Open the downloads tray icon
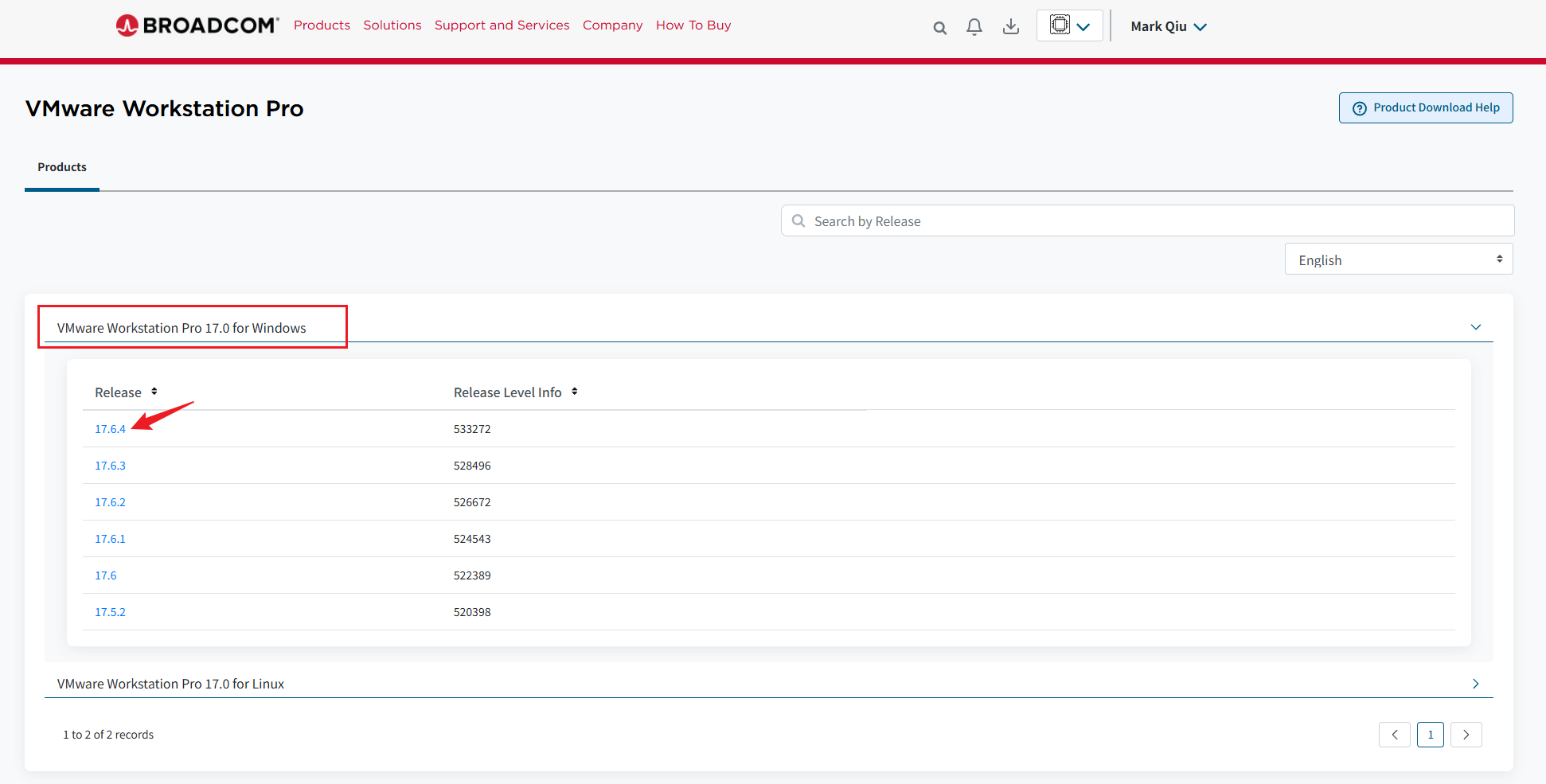The image size is (1546, 784). click(x=1011, y=27)
